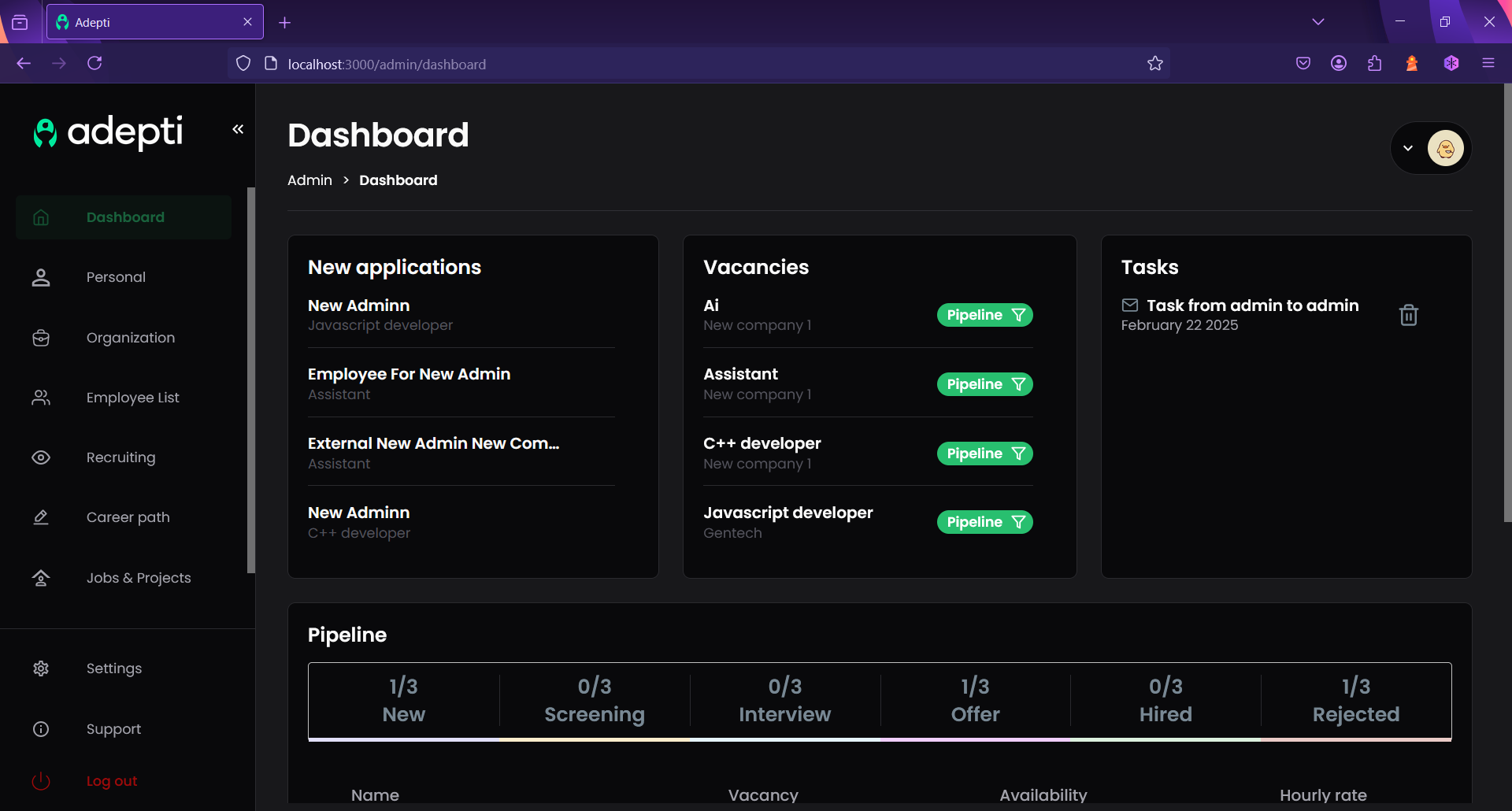The width and height of the screenshot is (1512, 811).
Task: Click the Log out power icon
Action: point(41,781)
